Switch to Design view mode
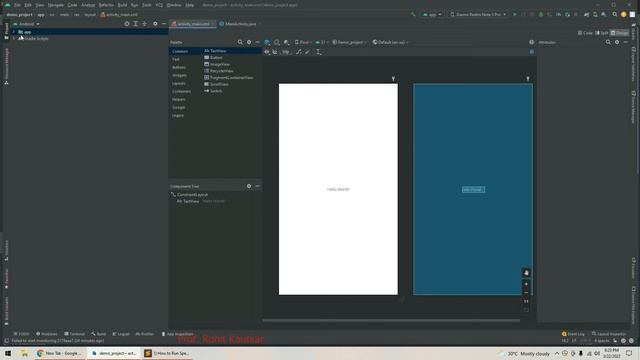The image size is (640, 360). point(620,33)
